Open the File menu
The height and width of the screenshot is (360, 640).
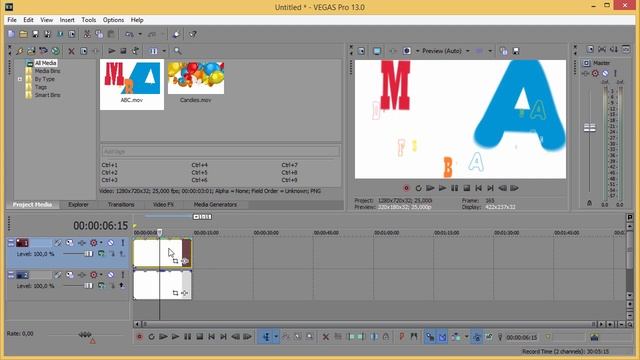click(12, 20)
